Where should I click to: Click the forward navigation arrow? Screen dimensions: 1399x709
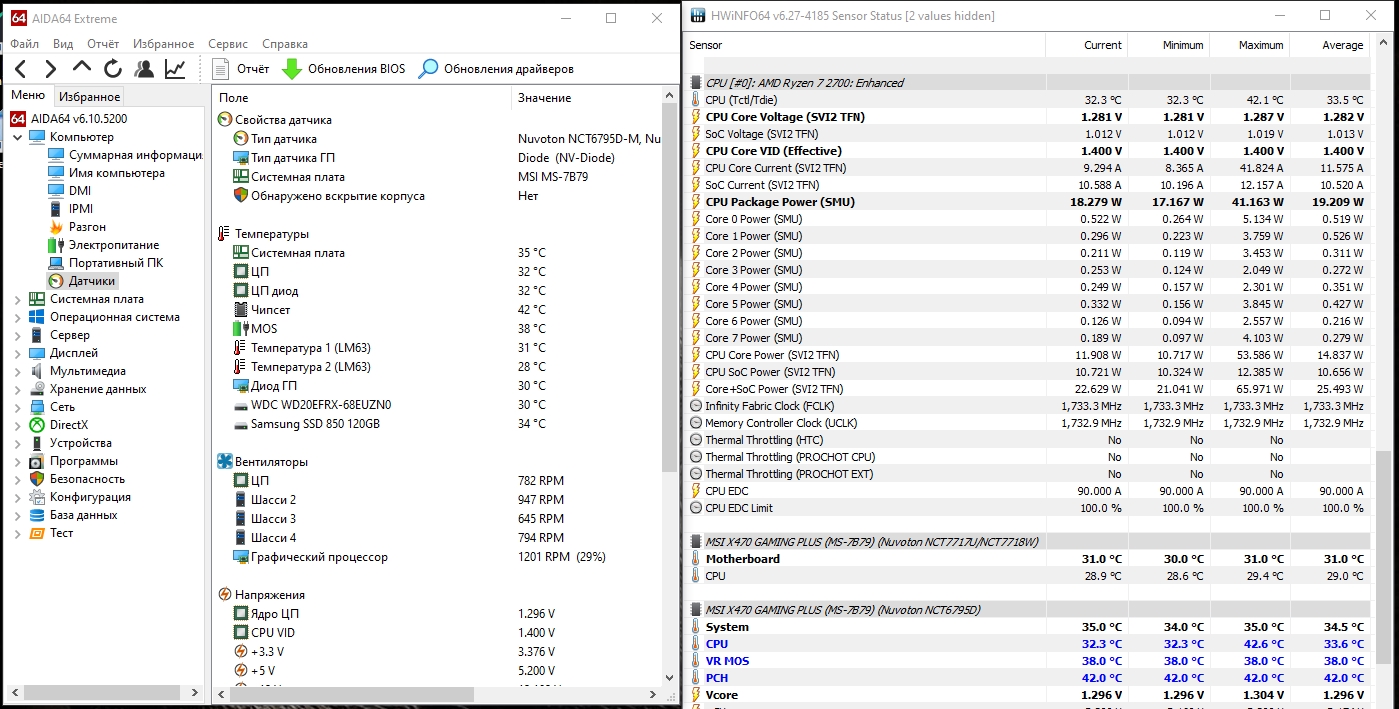pos(51,69)
